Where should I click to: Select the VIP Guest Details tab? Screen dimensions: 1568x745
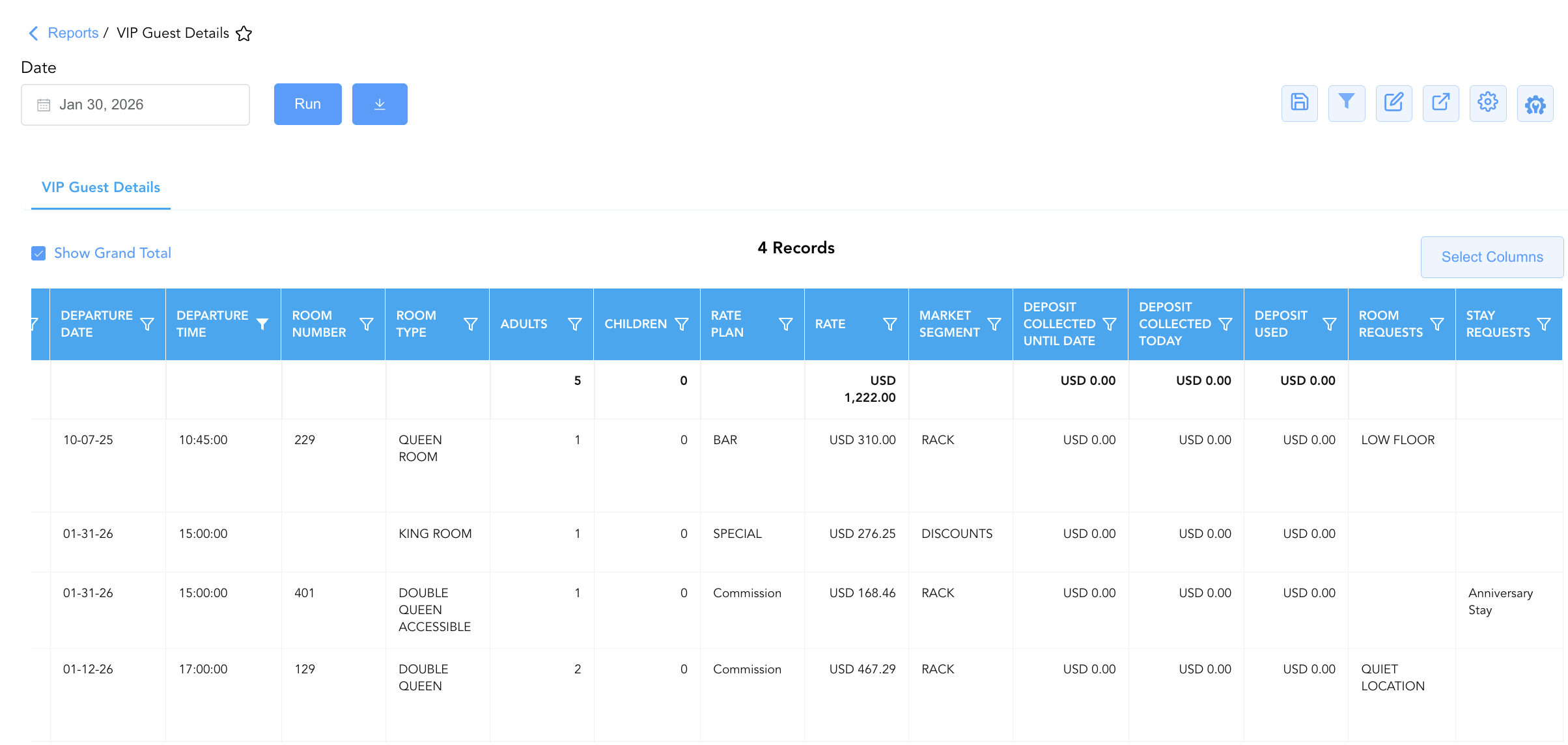tap(101, 188)
